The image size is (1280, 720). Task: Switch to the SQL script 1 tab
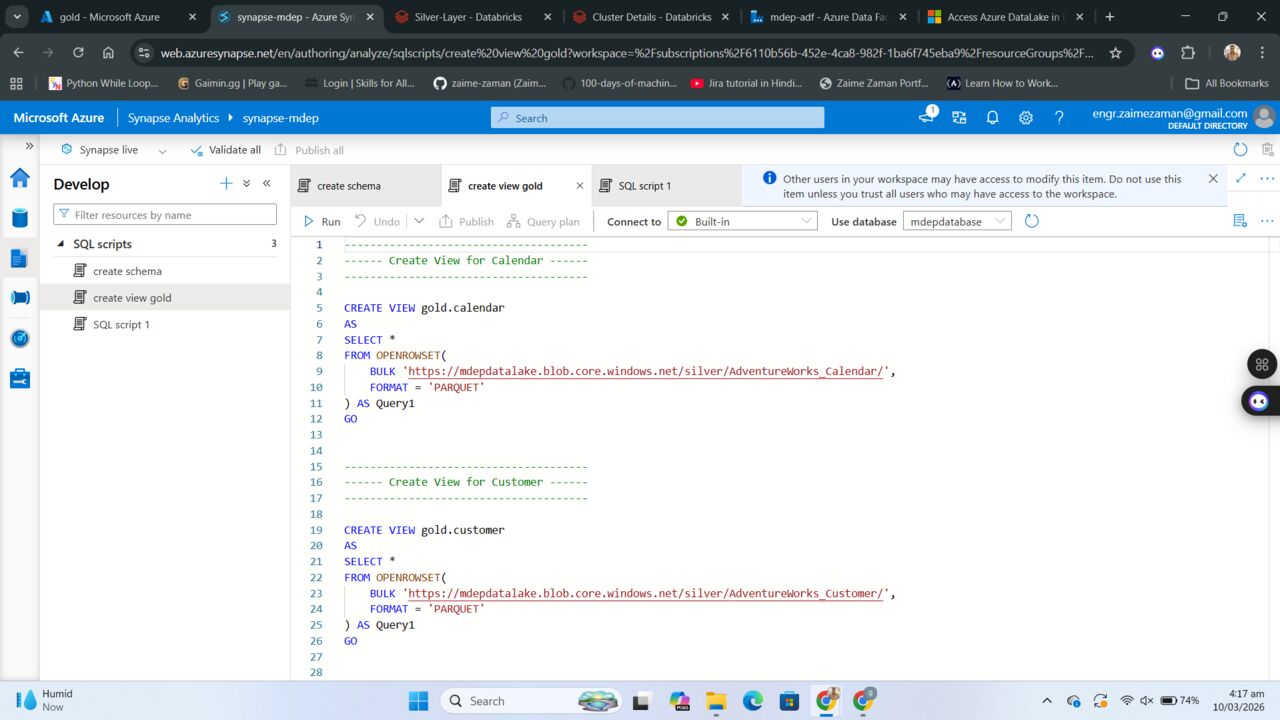[x=666, y=186]
